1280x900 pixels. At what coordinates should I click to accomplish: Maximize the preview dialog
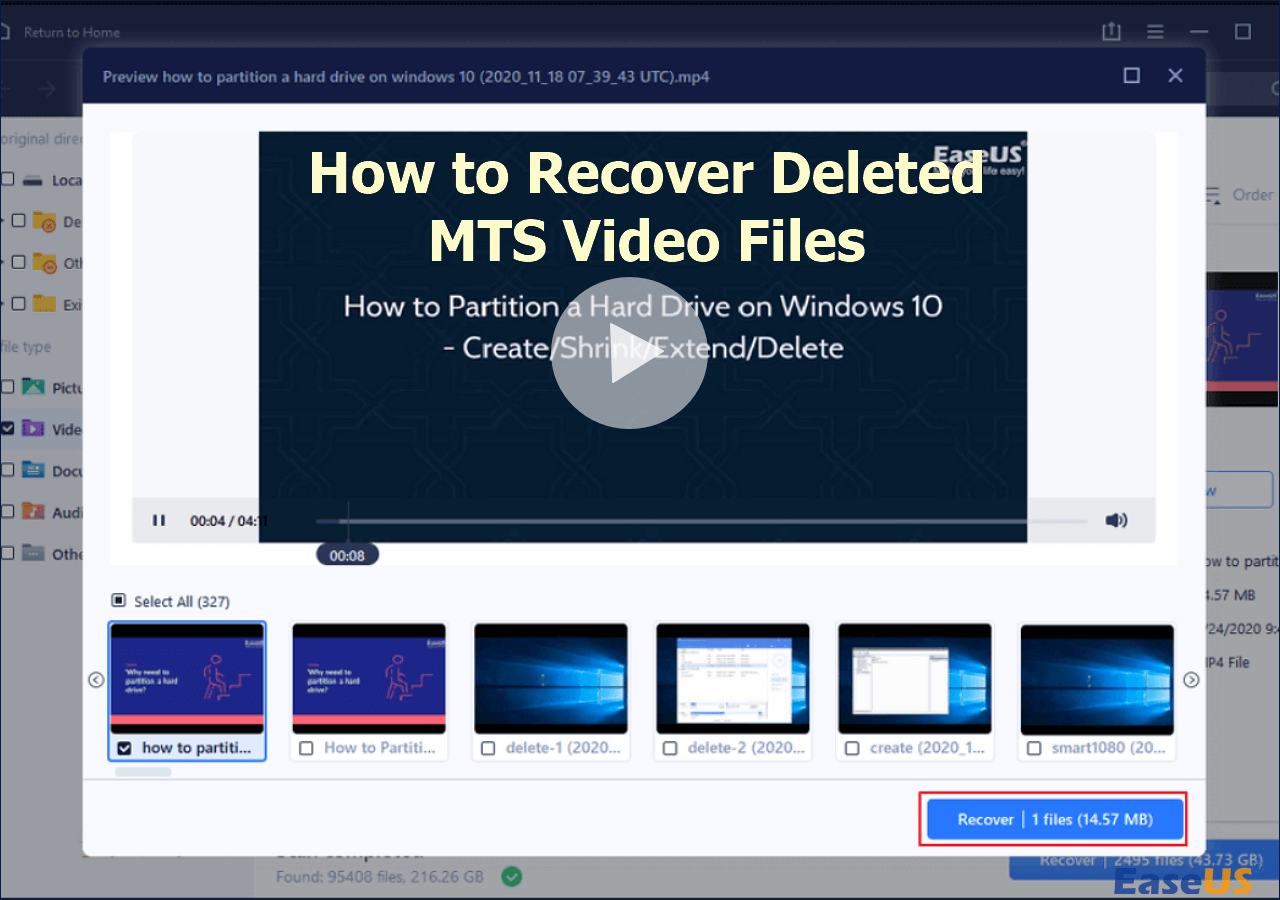point(1132,76)
